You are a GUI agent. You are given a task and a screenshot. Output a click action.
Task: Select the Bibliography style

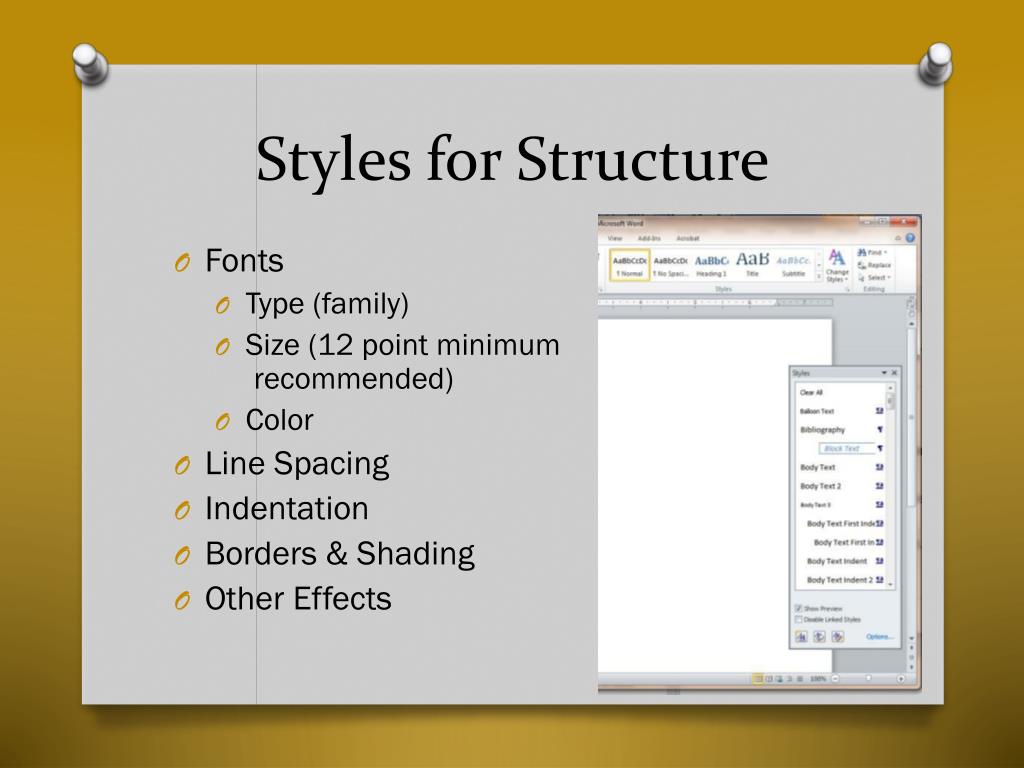(x=822, y=430)
